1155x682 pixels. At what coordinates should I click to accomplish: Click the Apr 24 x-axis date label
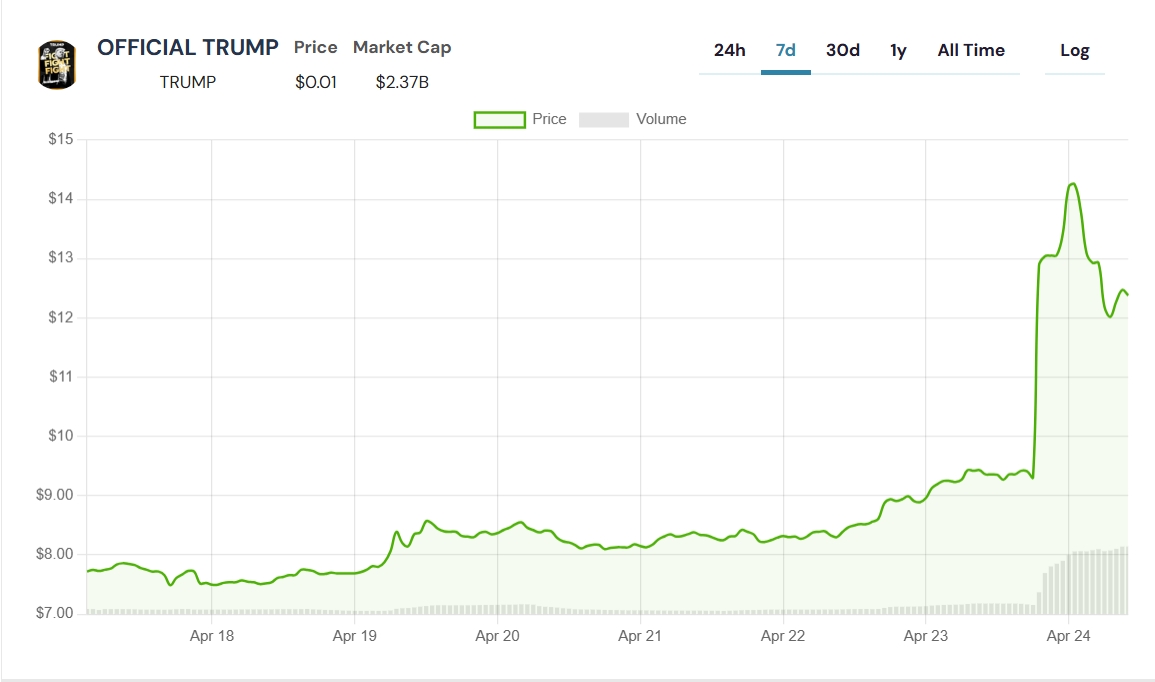click(1068, 636)
